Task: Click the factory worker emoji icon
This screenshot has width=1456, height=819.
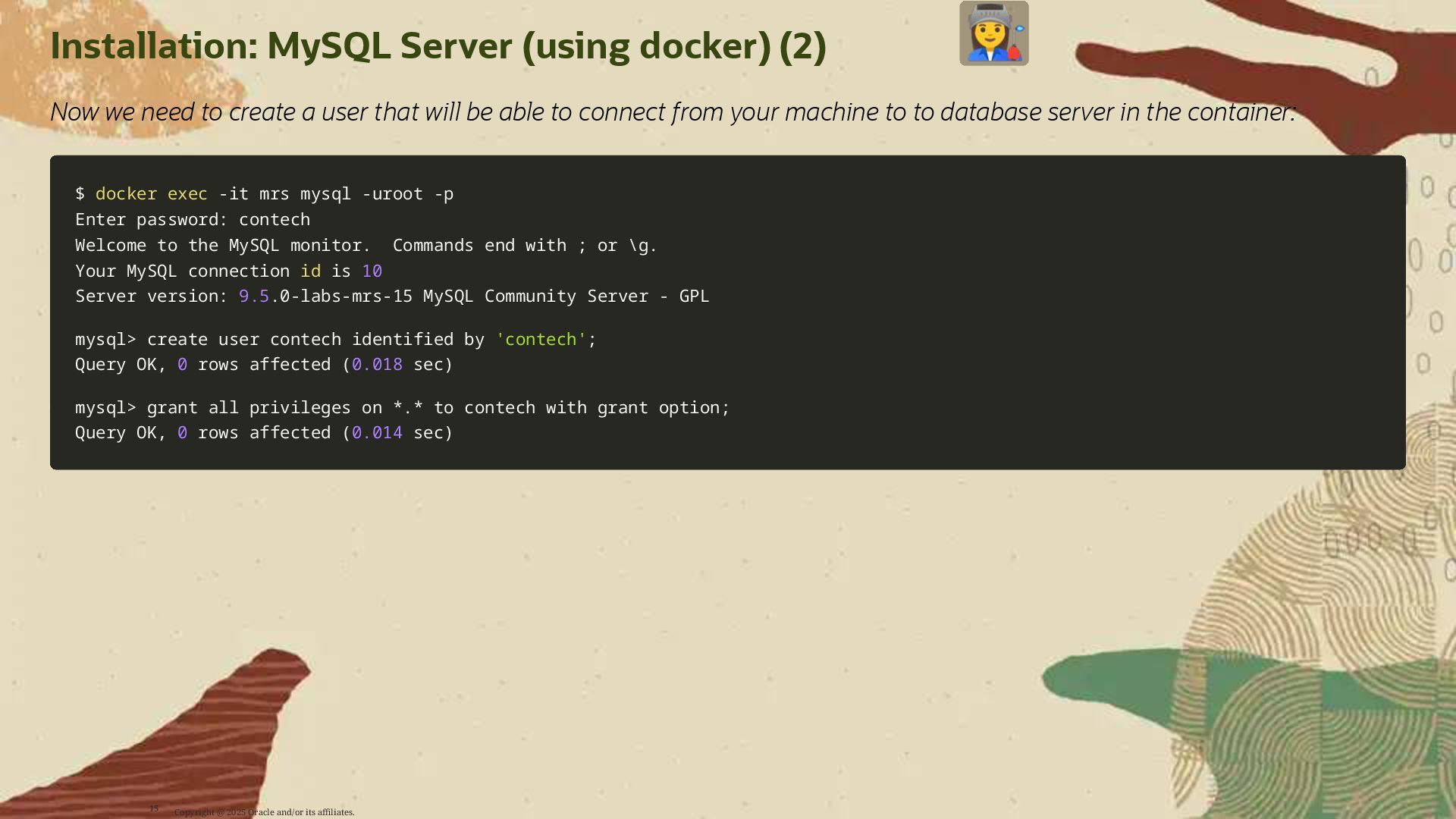Action: pyautogui.click(x=993, y=33)
